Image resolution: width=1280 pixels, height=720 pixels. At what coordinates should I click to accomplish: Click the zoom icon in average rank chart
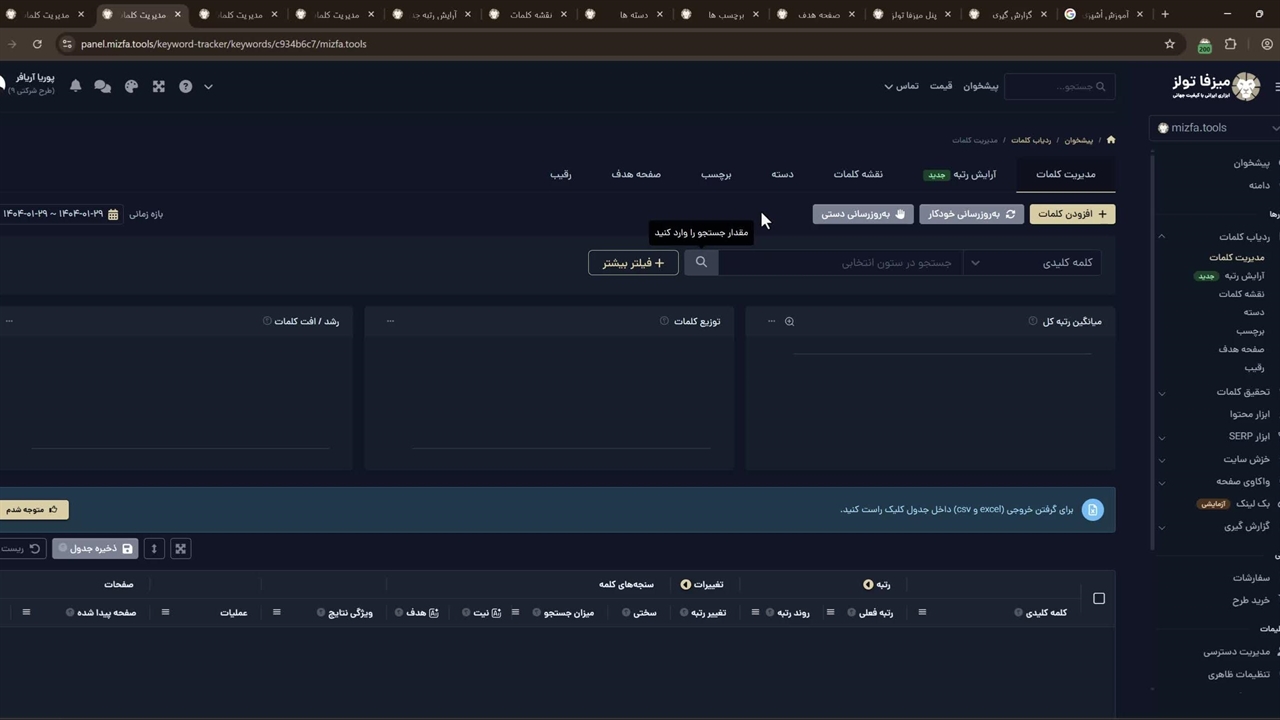point(789,321)
